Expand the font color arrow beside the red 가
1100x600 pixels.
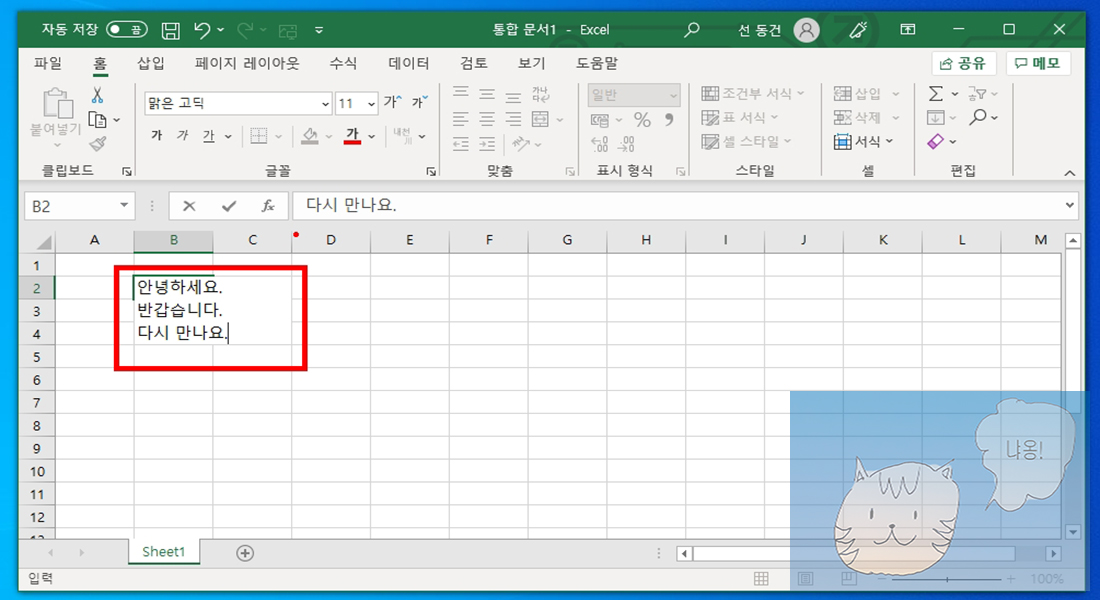tap(372, 136)
